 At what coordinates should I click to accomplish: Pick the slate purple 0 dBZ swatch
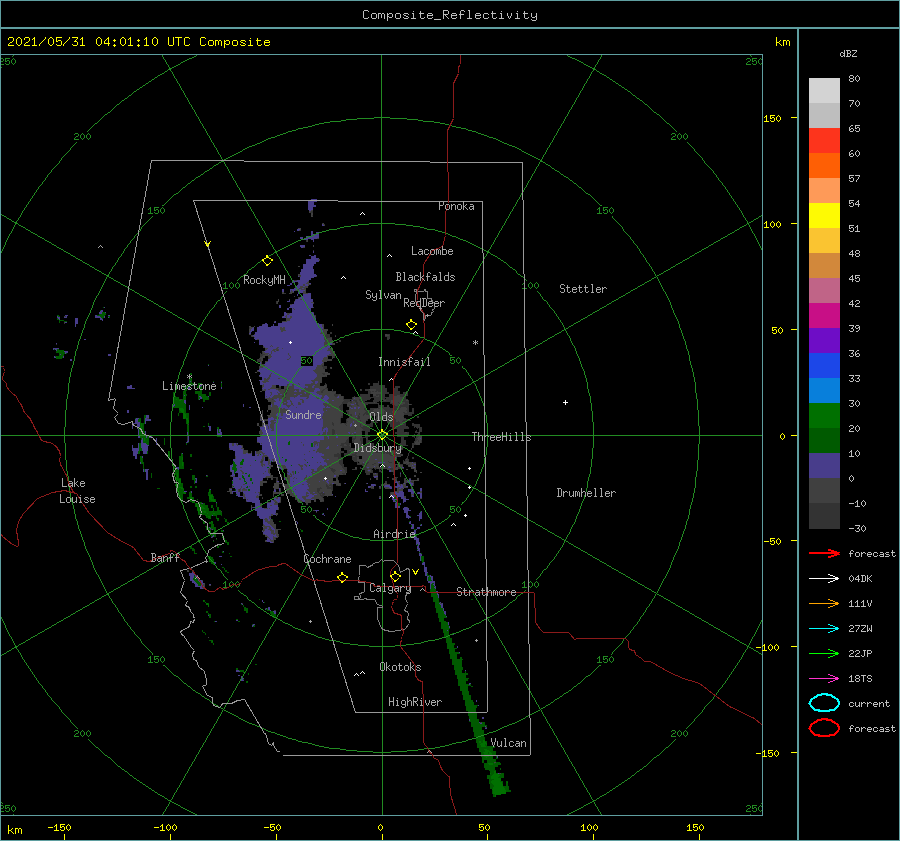824,466
